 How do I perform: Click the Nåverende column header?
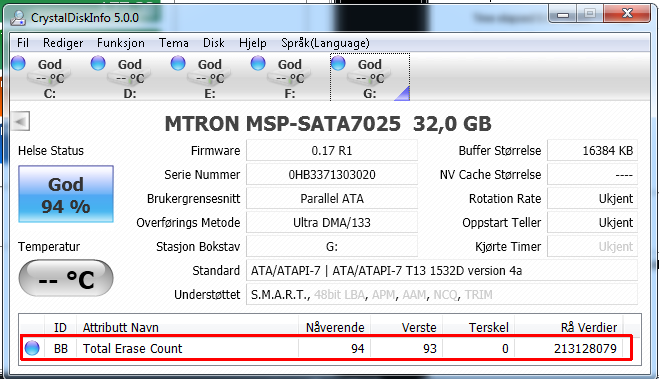click(x=335, y=327)
